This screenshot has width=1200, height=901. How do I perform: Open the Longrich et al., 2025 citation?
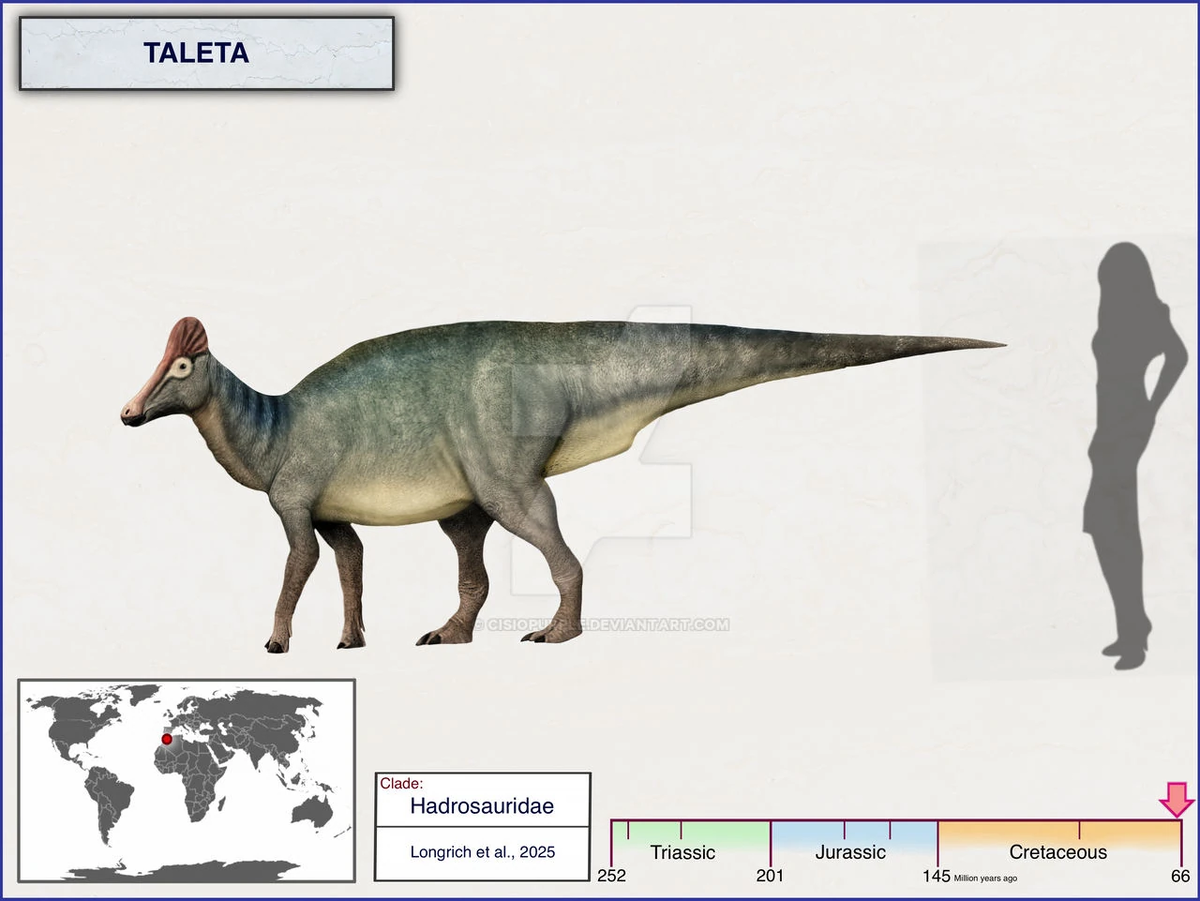pos(482,852)
